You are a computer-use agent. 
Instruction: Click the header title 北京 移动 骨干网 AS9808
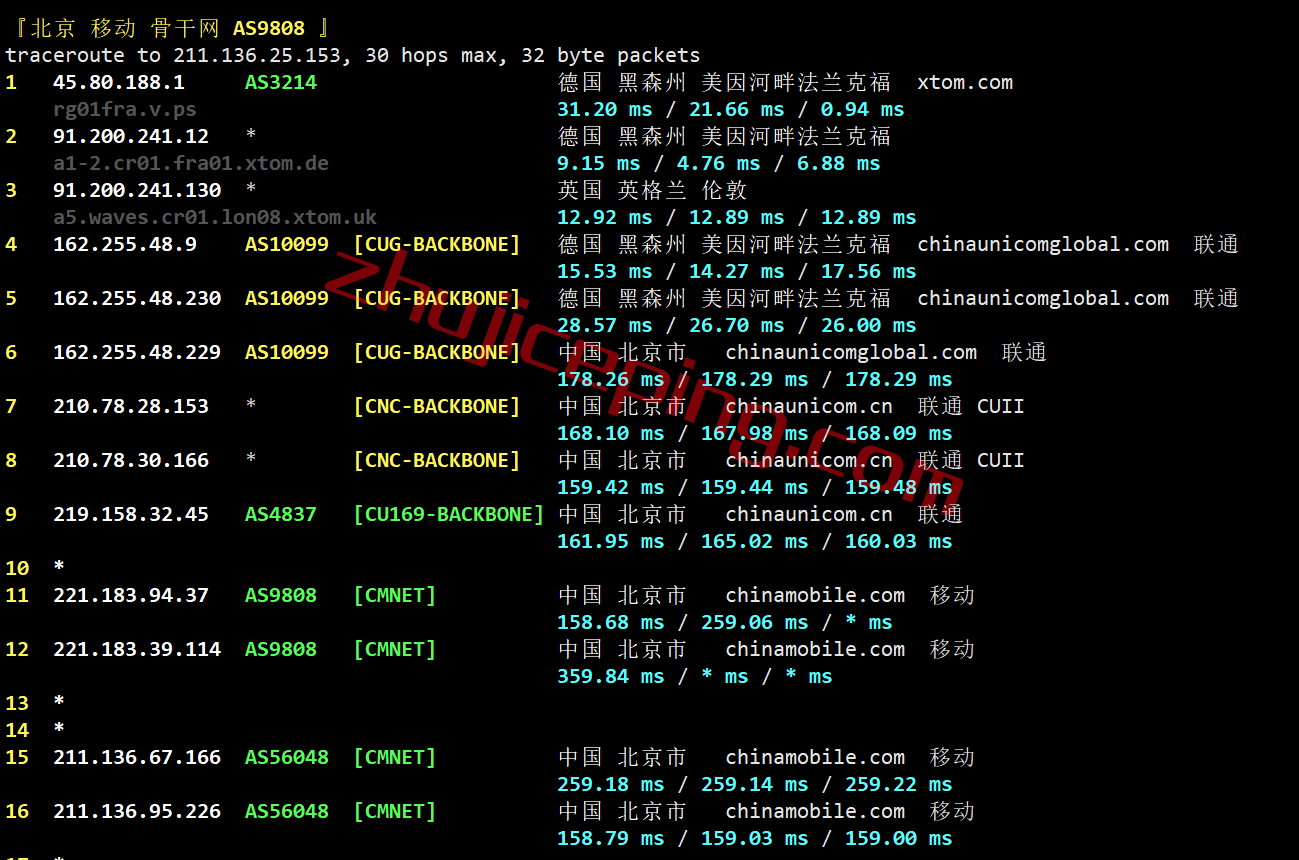169,28
